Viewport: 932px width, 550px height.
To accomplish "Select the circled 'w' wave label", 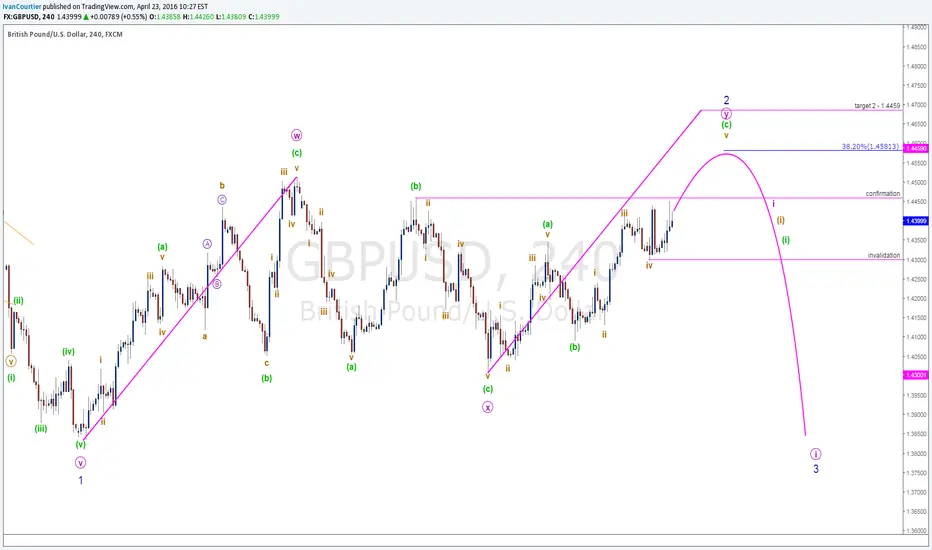I will point(297,136).
